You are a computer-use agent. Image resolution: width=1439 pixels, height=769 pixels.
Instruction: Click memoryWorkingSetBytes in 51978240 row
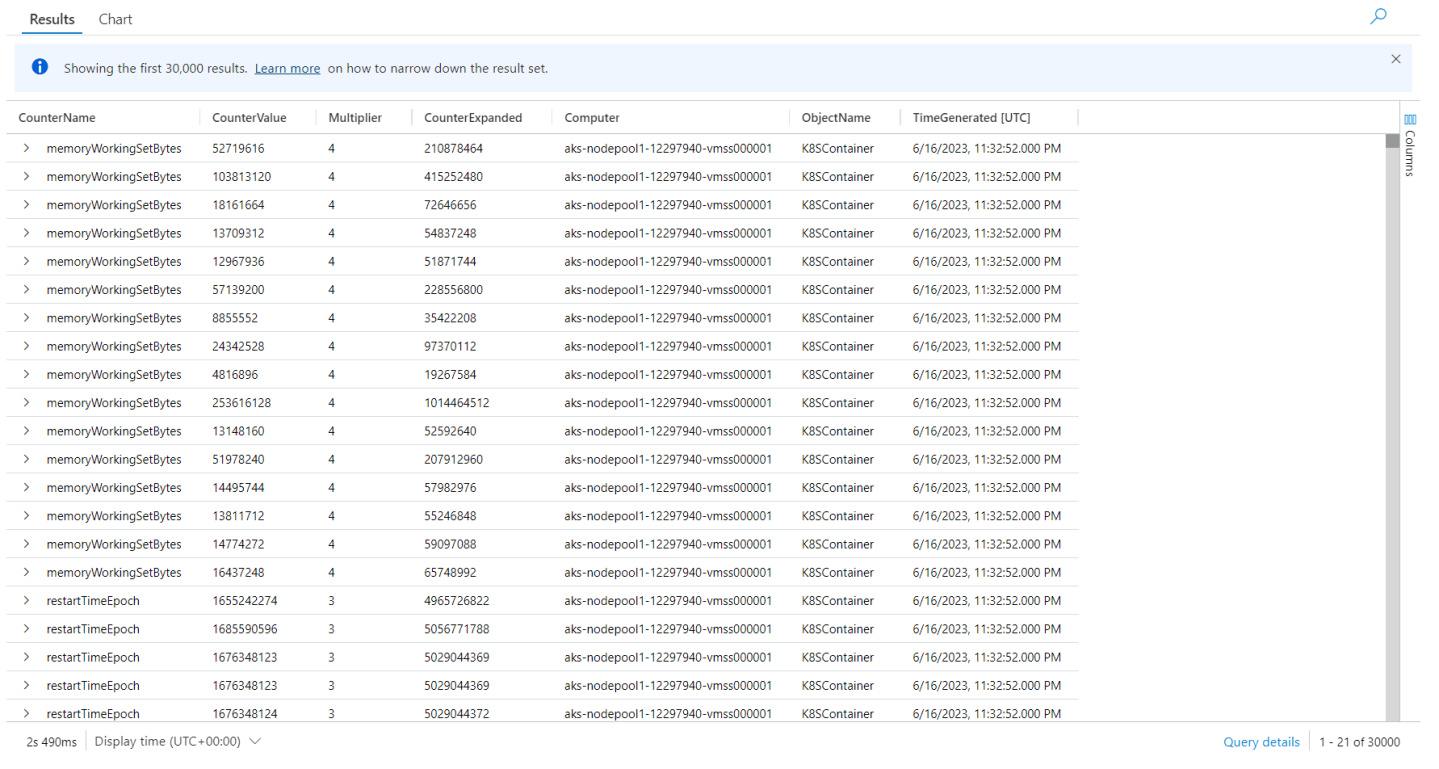(x=114, y=459)
